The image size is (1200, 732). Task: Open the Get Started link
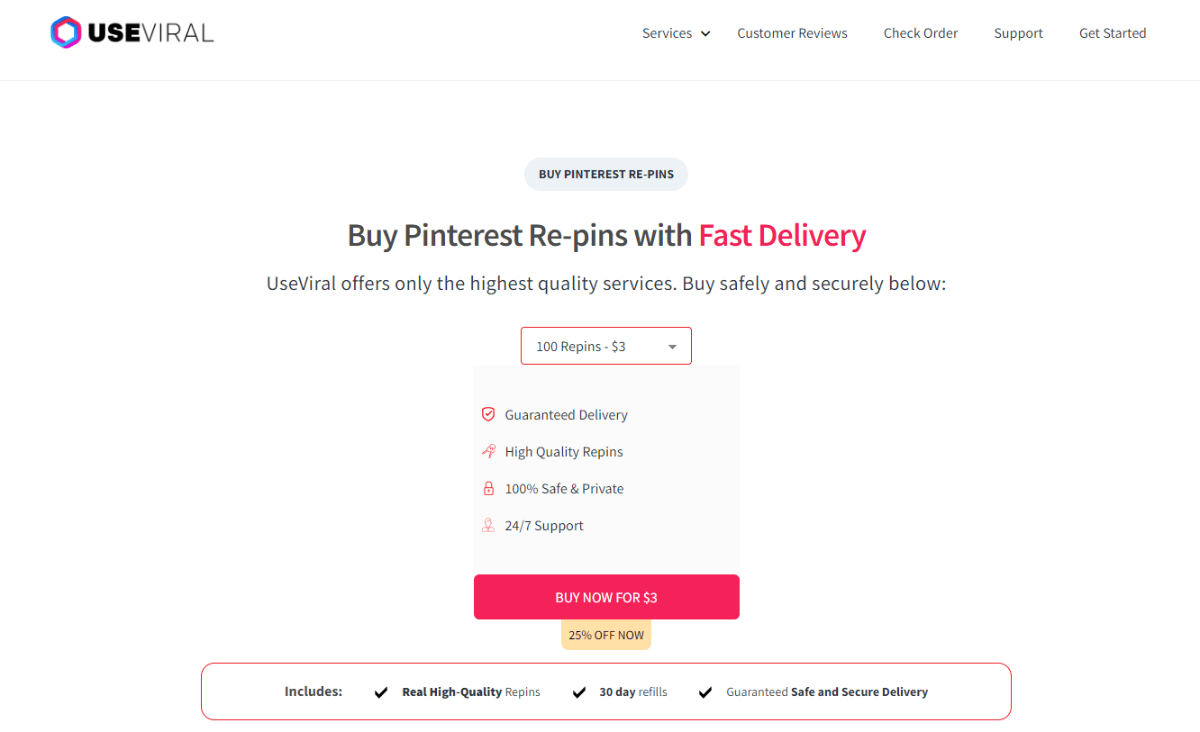(x=1112, y=33)
